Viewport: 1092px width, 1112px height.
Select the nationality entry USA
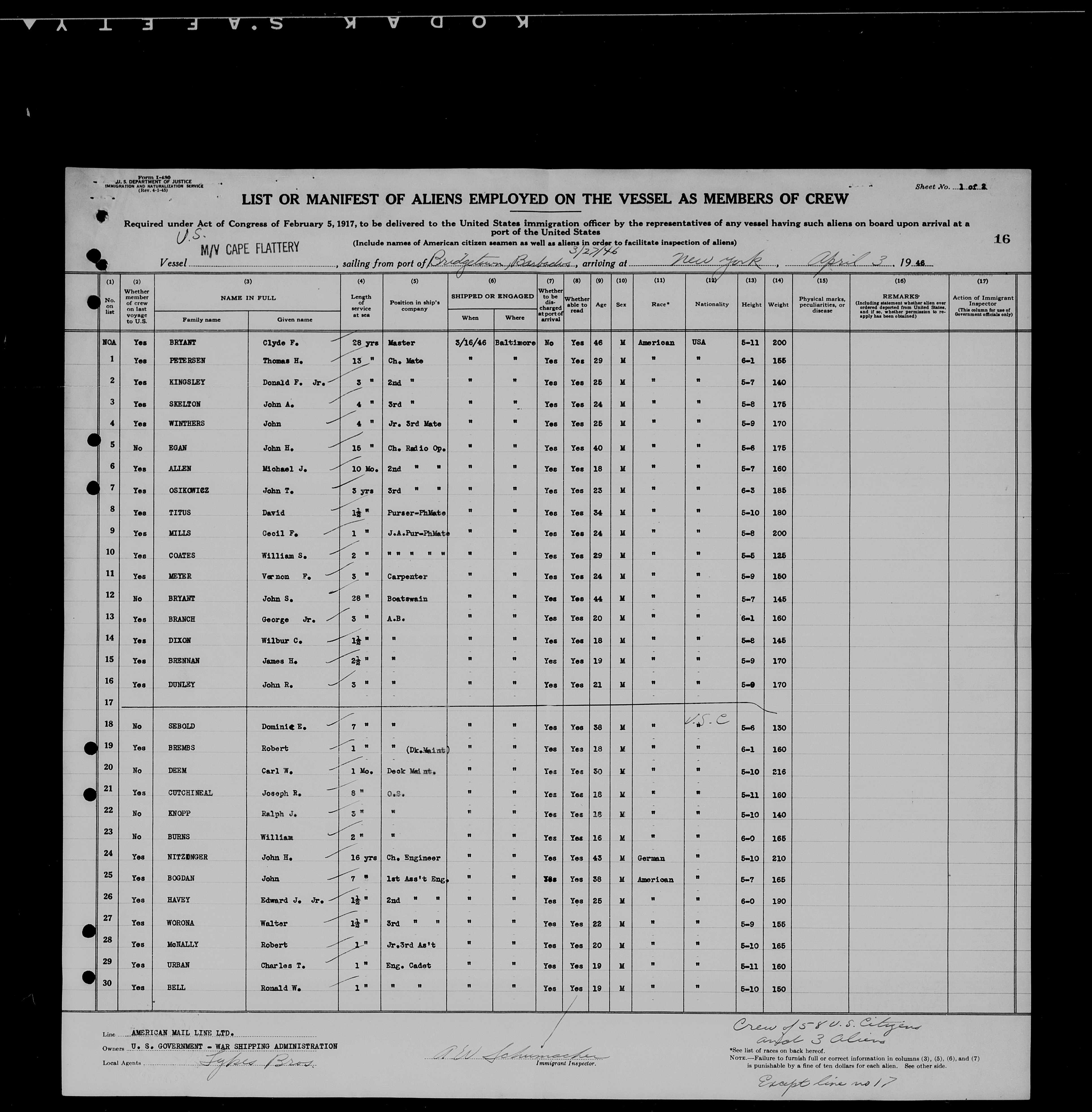tap(699, 342)
